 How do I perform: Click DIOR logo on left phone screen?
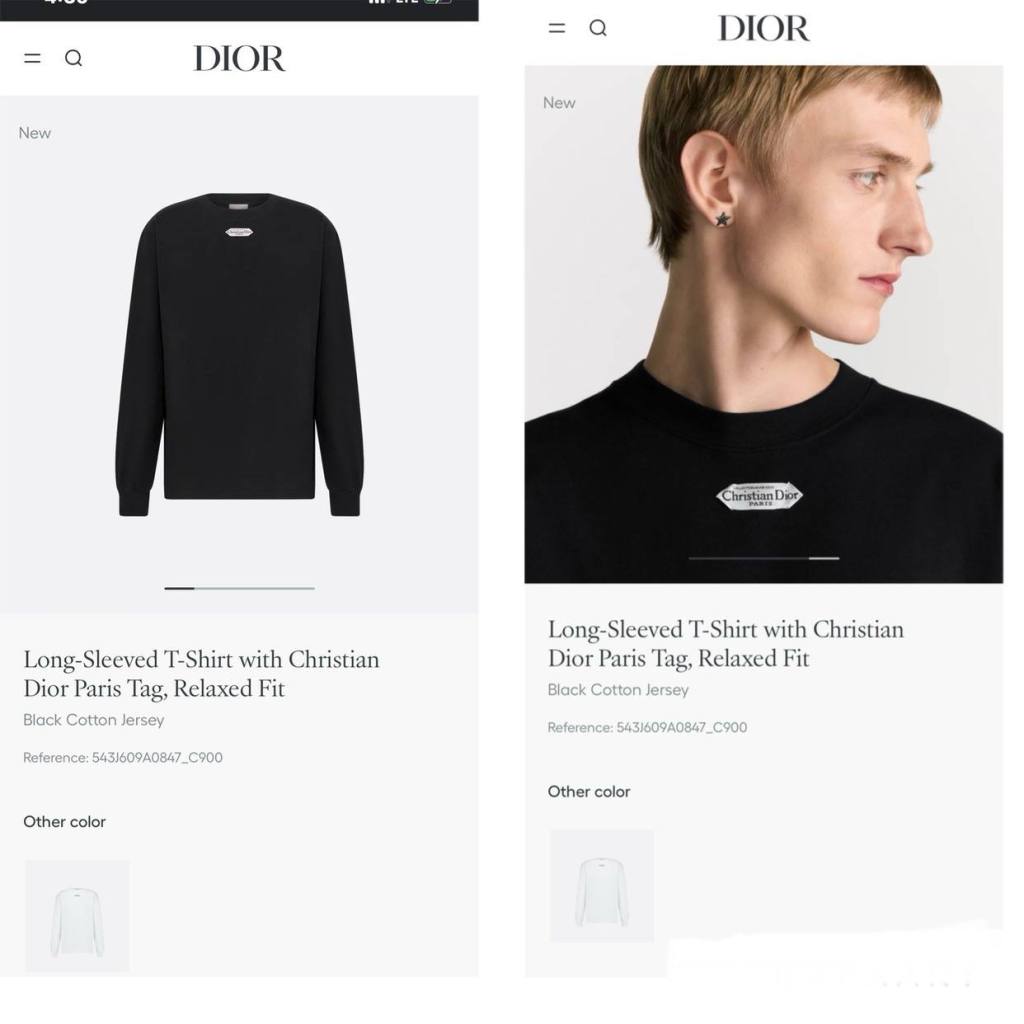239,59
